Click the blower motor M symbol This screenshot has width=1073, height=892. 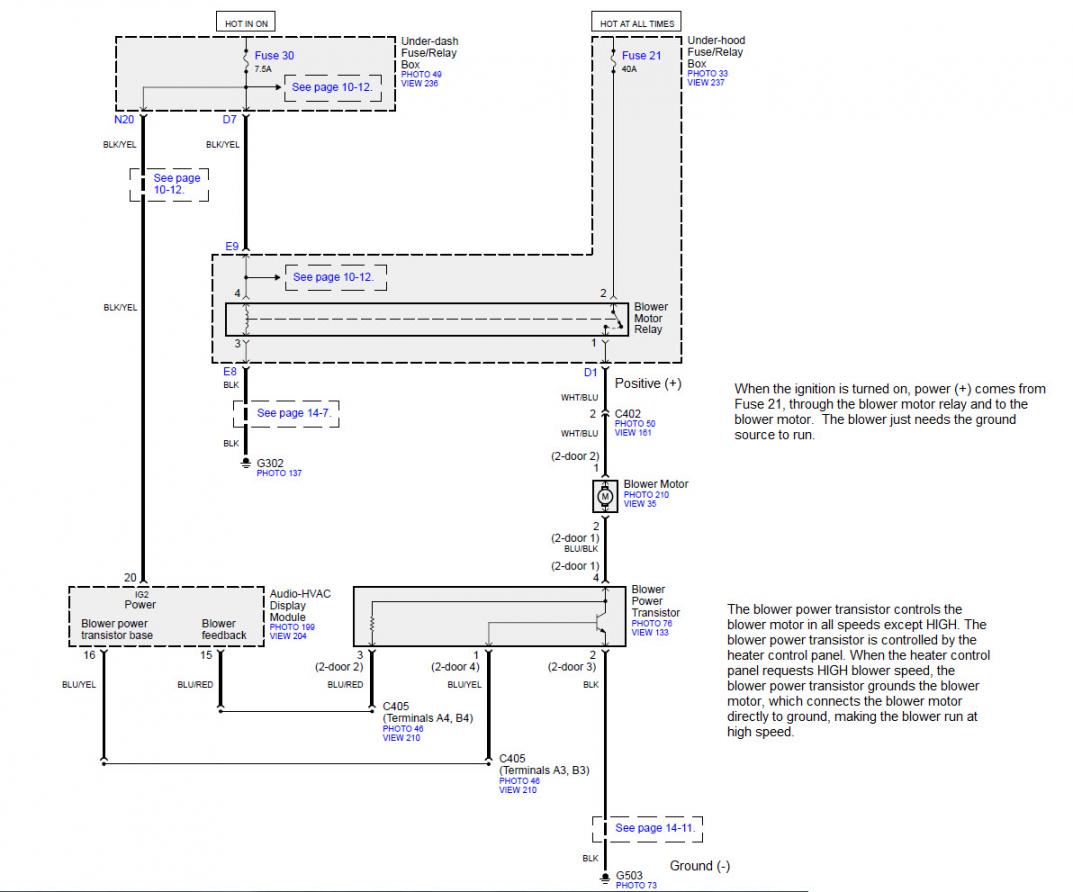[604, 497]
